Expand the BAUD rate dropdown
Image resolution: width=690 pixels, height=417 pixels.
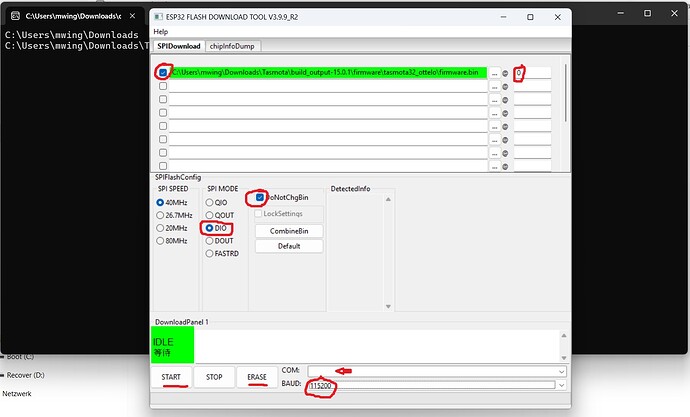coord(561,384)
